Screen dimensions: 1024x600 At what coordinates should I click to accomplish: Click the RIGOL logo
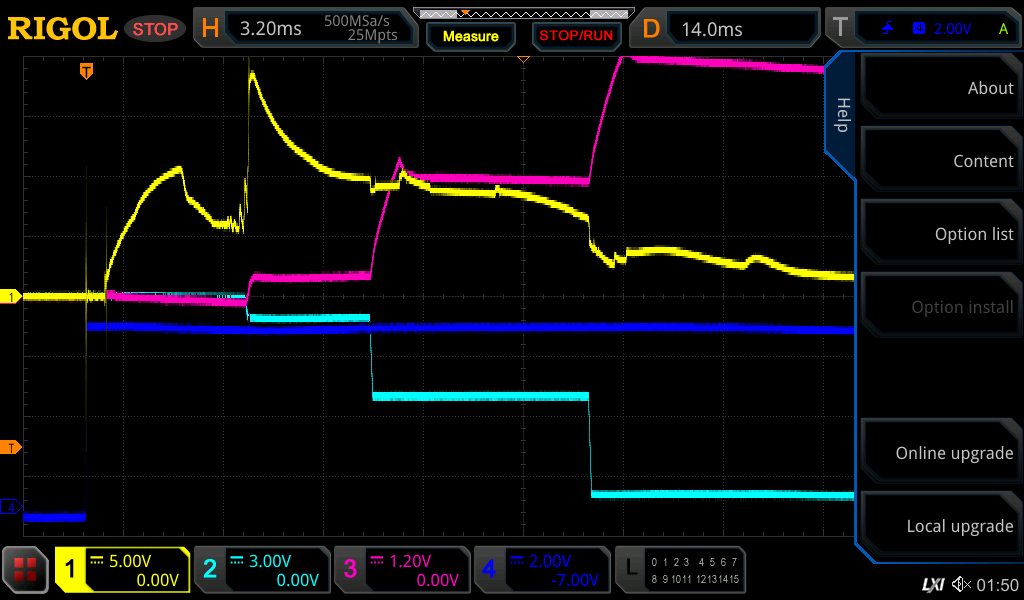tap(62, 29)
